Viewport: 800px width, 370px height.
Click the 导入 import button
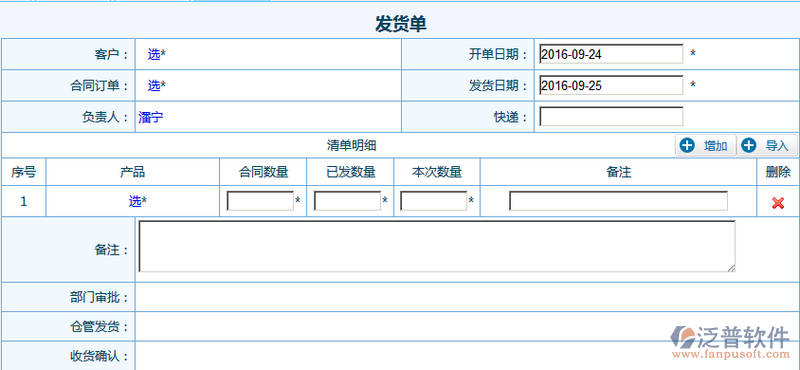click(x=767, y=145)
